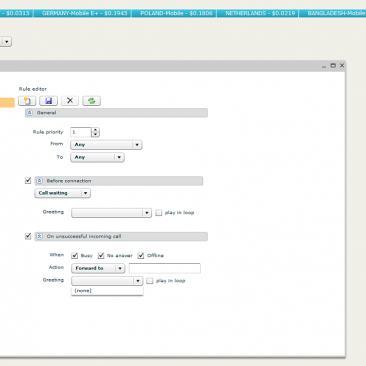Close the rule editor window

tap(342, 65)
